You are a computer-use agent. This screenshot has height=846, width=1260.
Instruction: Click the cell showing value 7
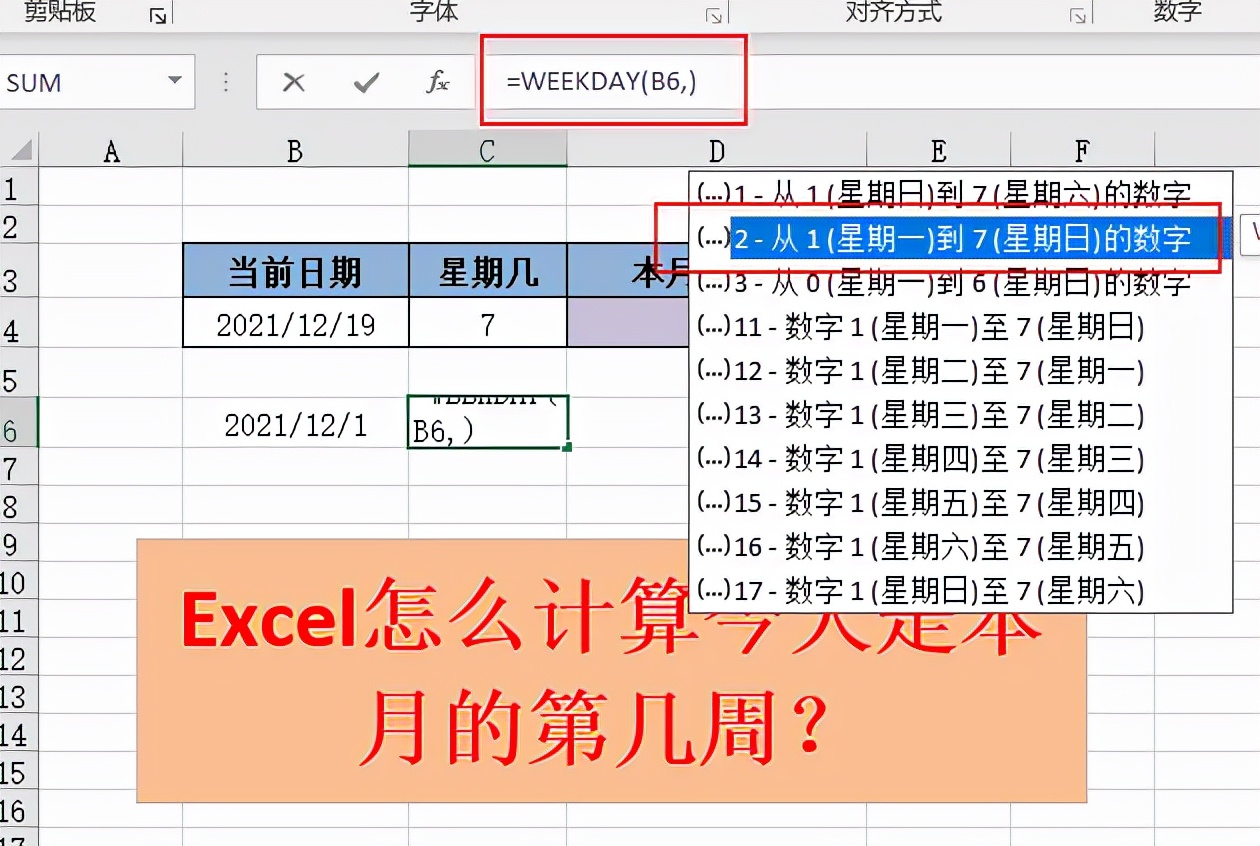coord(488,323)
